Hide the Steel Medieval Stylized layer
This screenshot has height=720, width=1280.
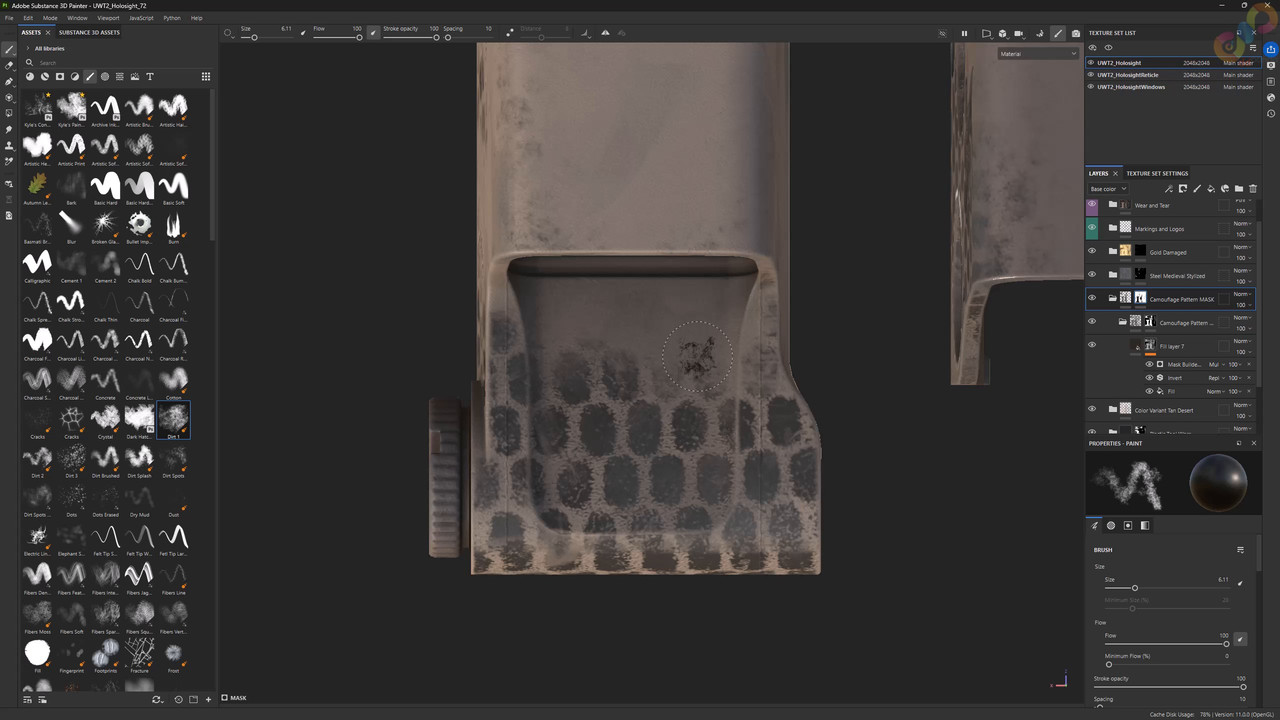(1092, 274)
